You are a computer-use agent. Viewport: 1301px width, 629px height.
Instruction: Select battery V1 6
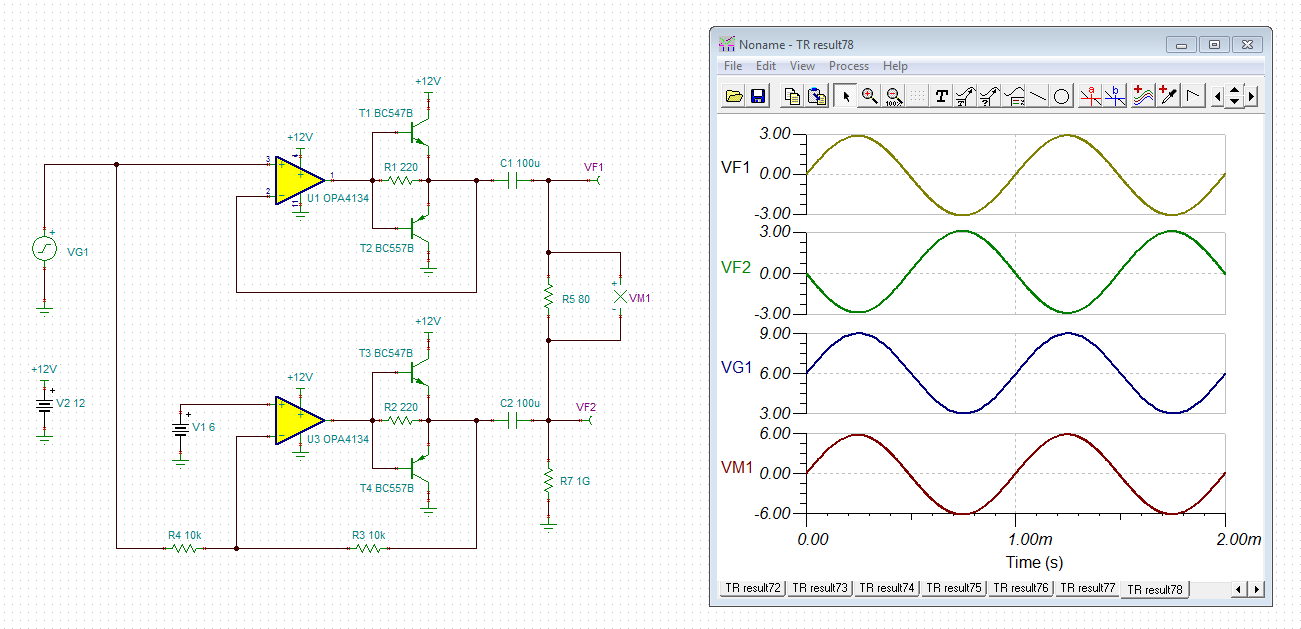(180, 429)
